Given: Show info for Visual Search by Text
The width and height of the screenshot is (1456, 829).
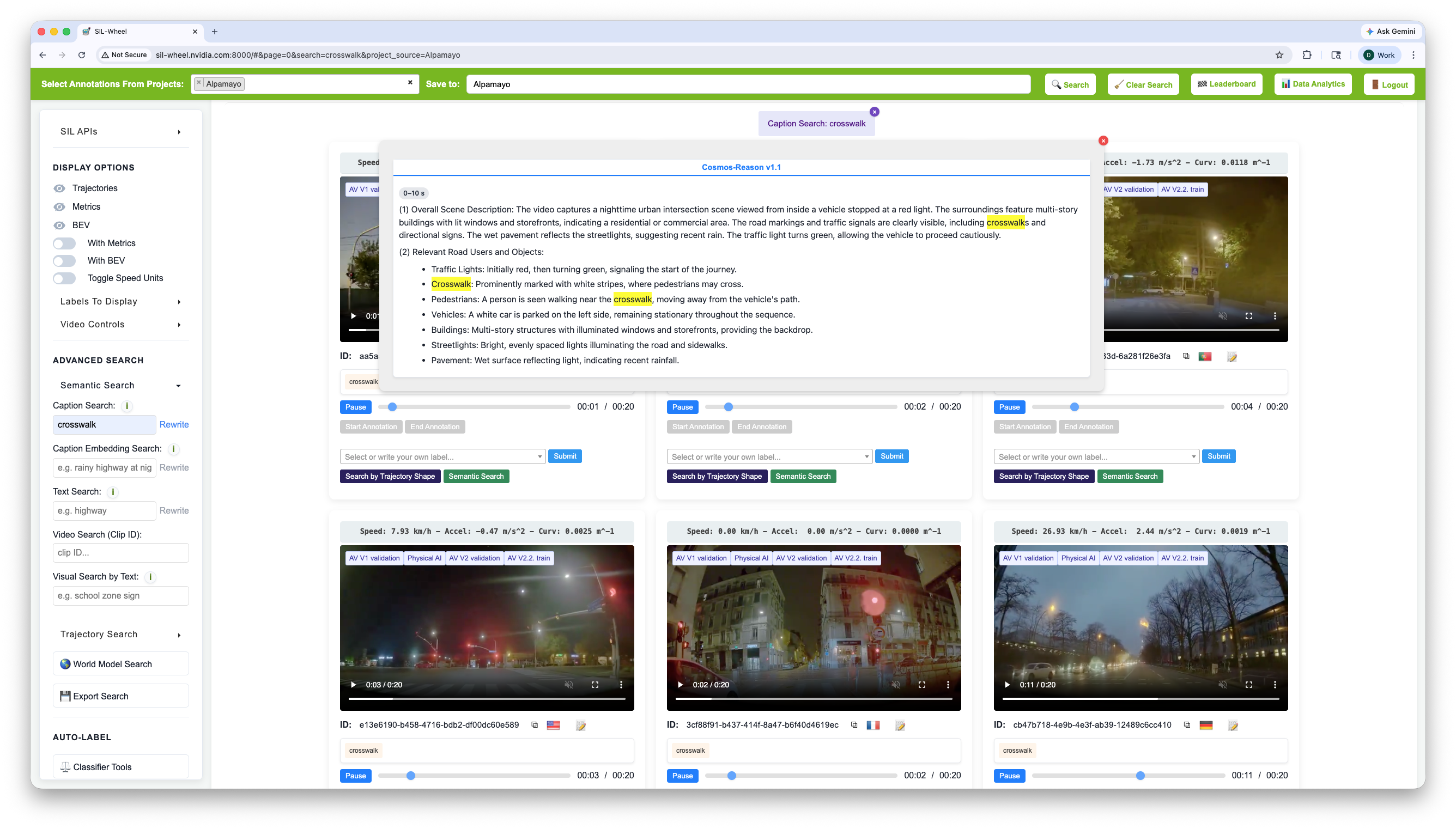Looking at the screenshot, I should tap(150, 577).
